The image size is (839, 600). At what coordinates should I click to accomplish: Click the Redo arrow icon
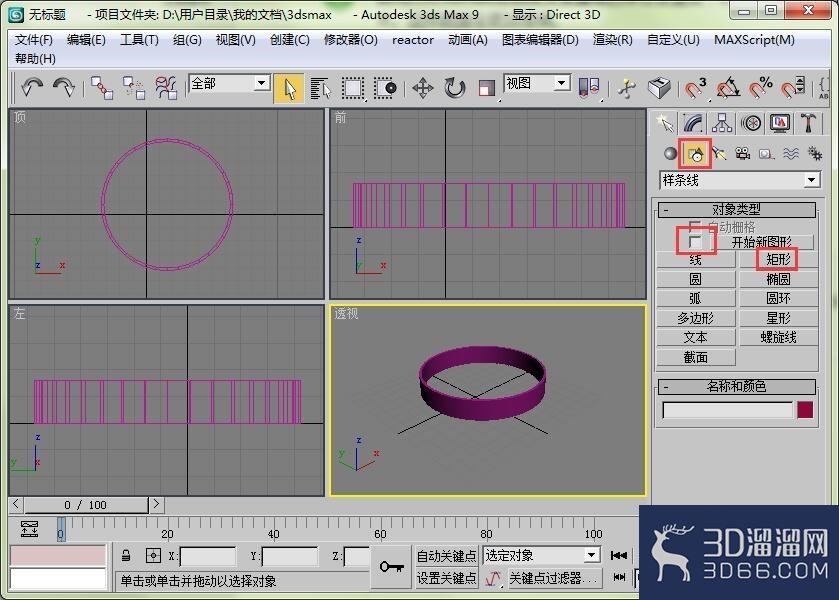[64, 87]
